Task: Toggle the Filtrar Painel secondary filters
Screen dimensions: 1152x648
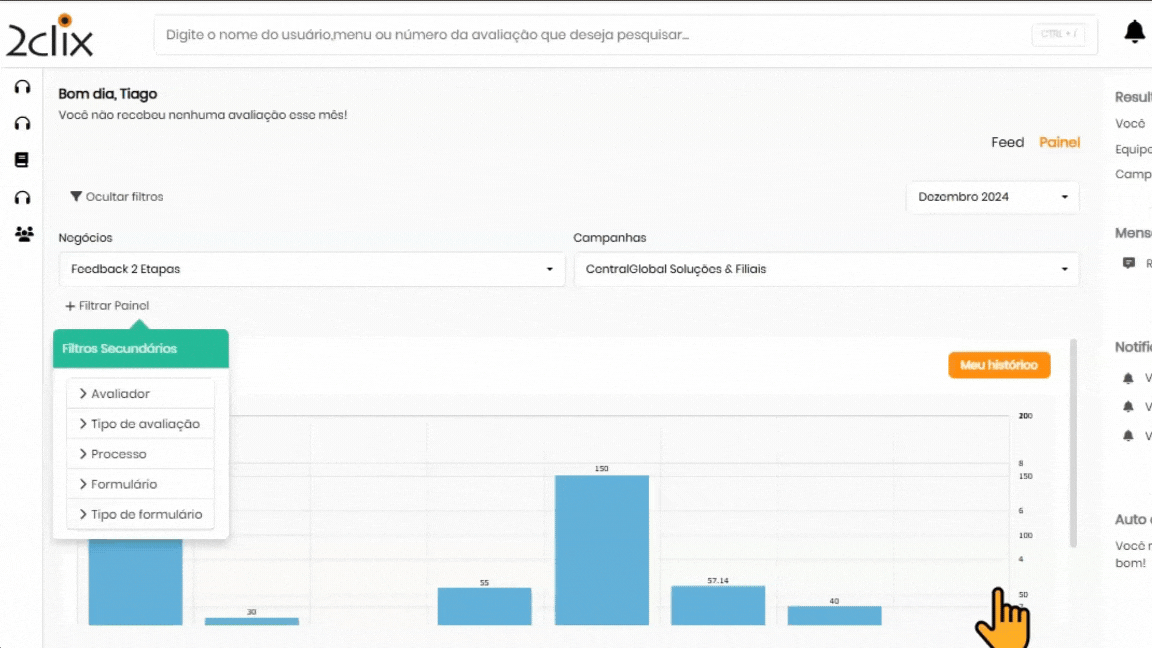Action: click(x=107, y=306)
